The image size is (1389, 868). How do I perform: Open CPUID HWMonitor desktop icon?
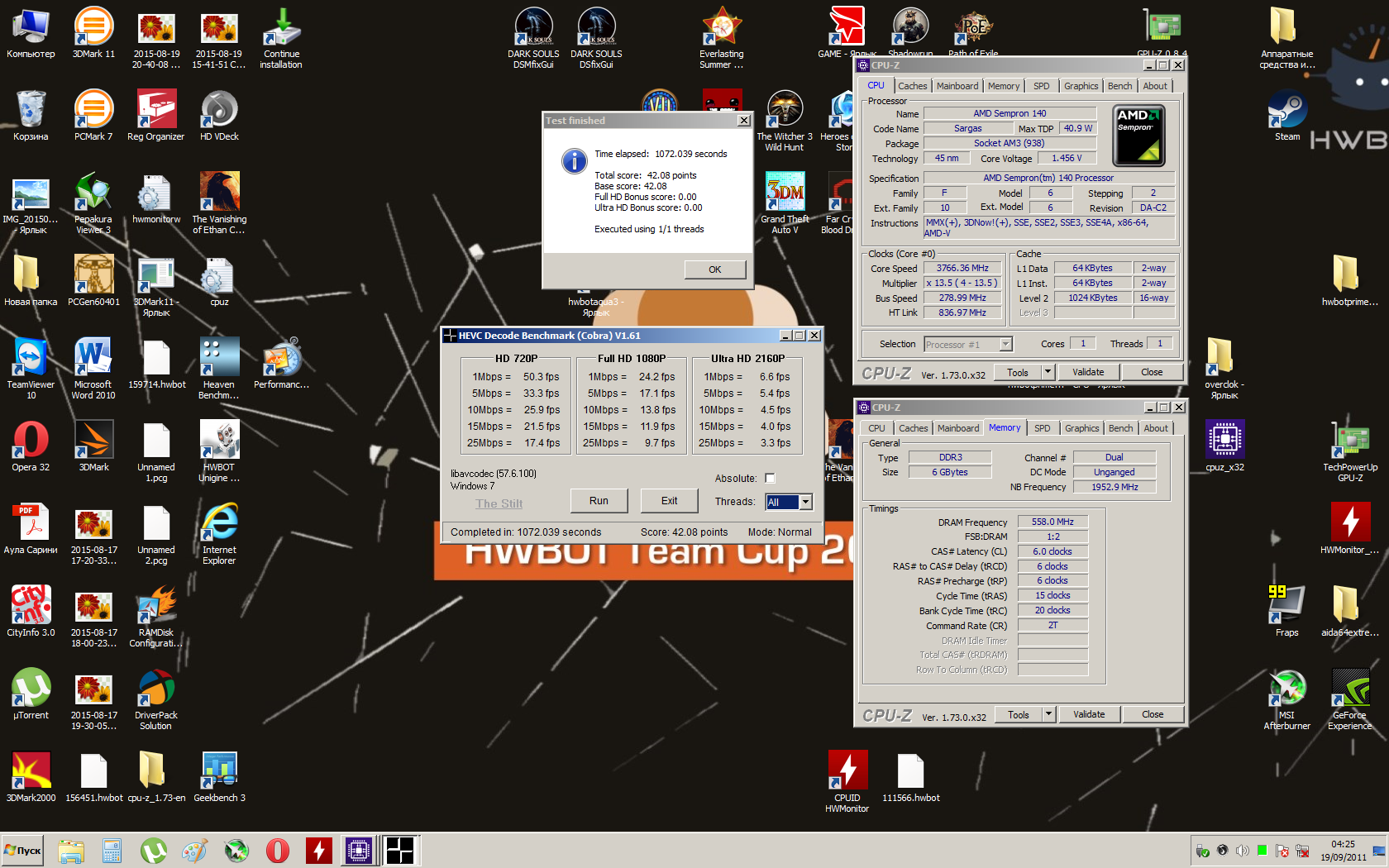[x=847, y=782]
